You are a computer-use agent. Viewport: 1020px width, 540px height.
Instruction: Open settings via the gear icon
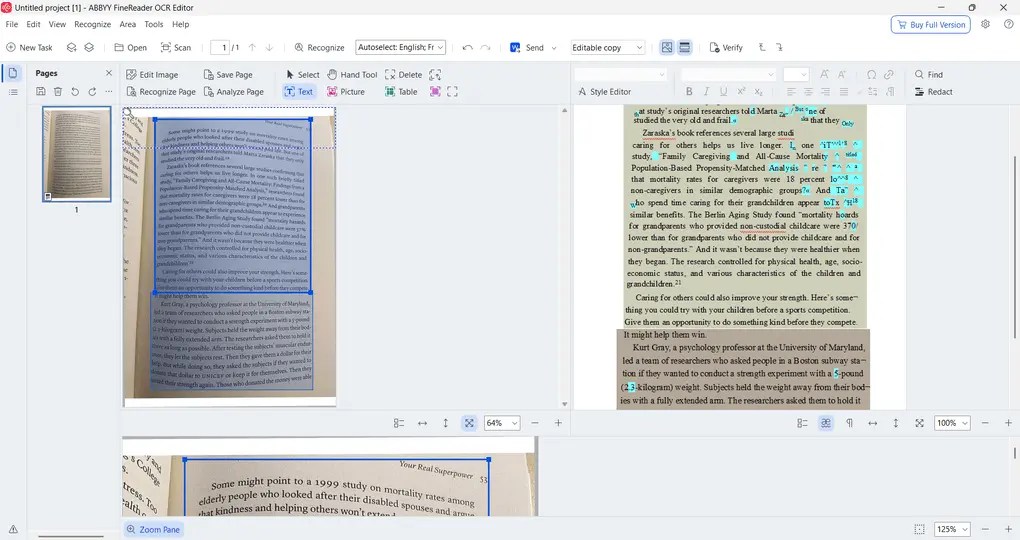[986, 24]
